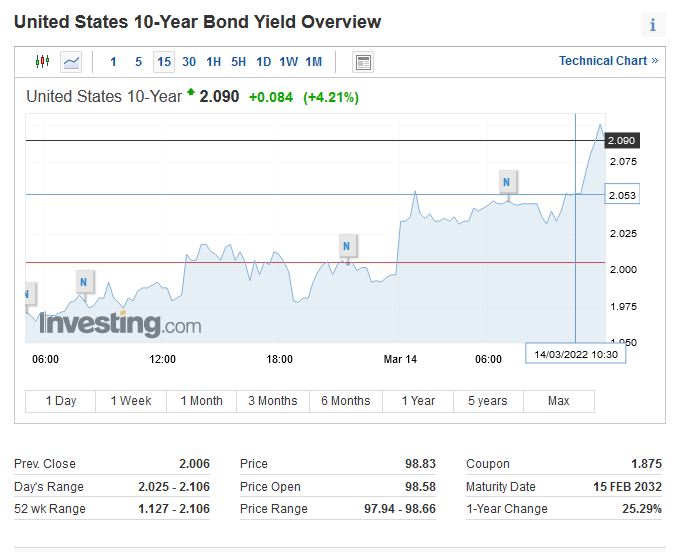Viewport: 676px width, 552px height.
Task: Open the N news marker near 06:00
Action: [x=84, y=282]
